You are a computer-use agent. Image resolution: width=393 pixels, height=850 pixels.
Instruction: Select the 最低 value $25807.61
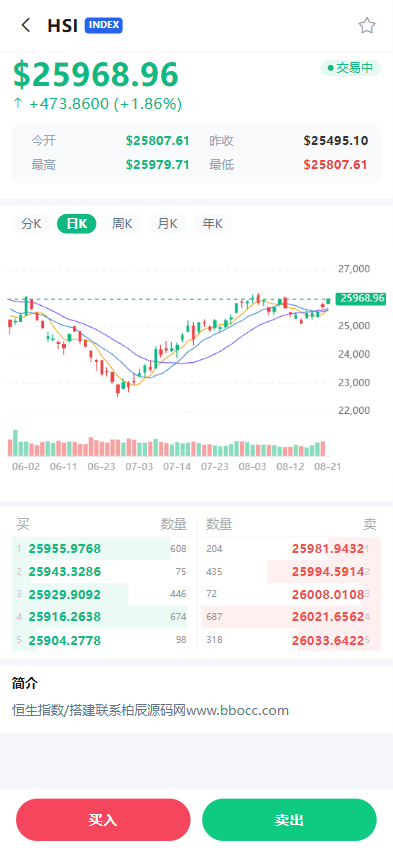(336, 165)
